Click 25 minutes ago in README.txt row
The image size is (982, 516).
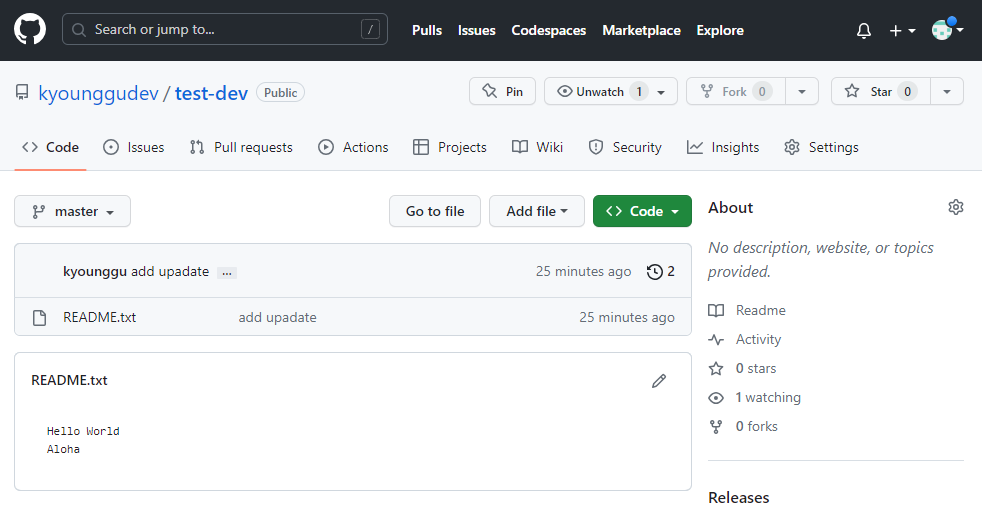click(627, 317)
